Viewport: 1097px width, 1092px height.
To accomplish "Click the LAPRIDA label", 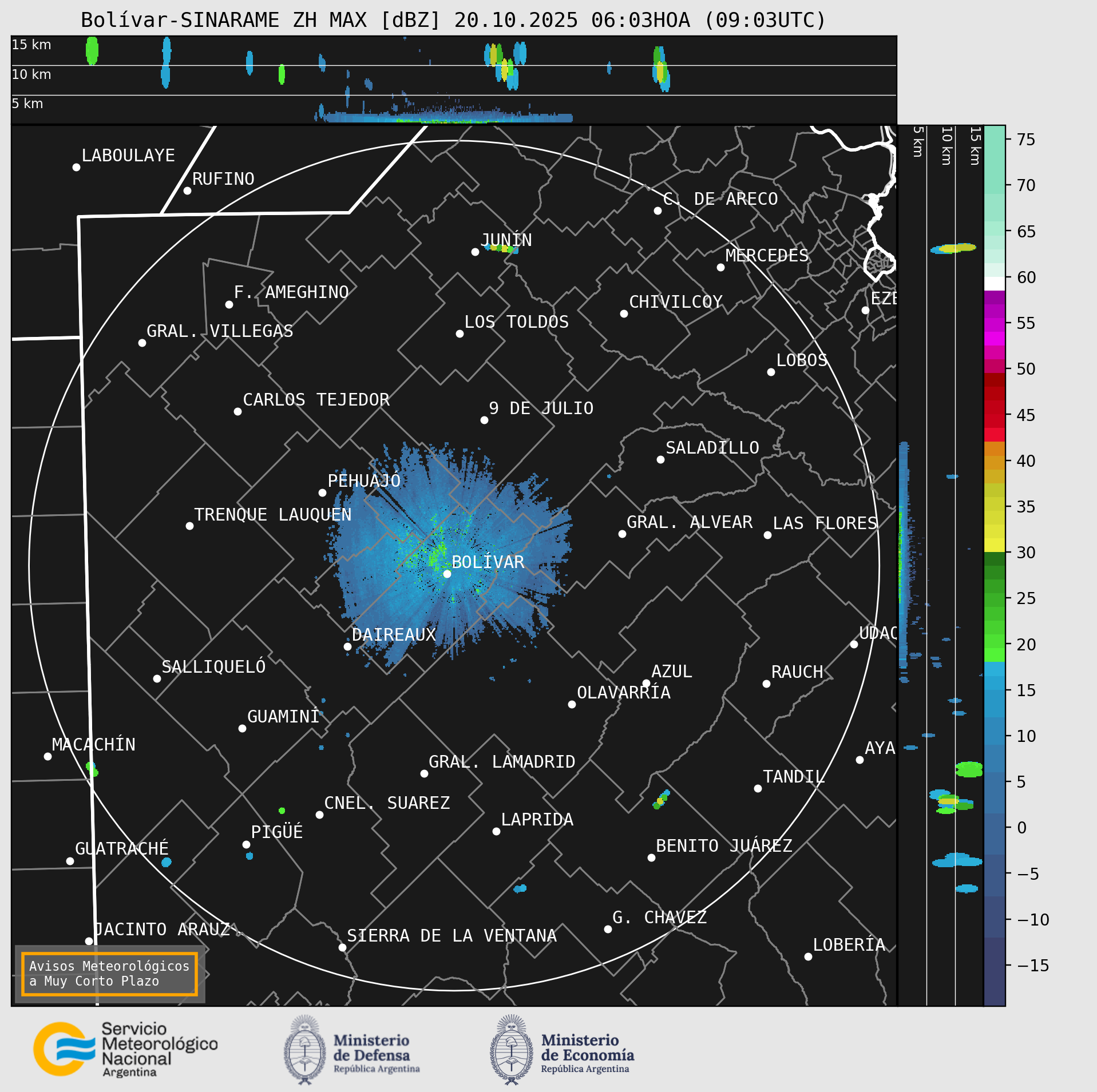I will pos(537,819).
